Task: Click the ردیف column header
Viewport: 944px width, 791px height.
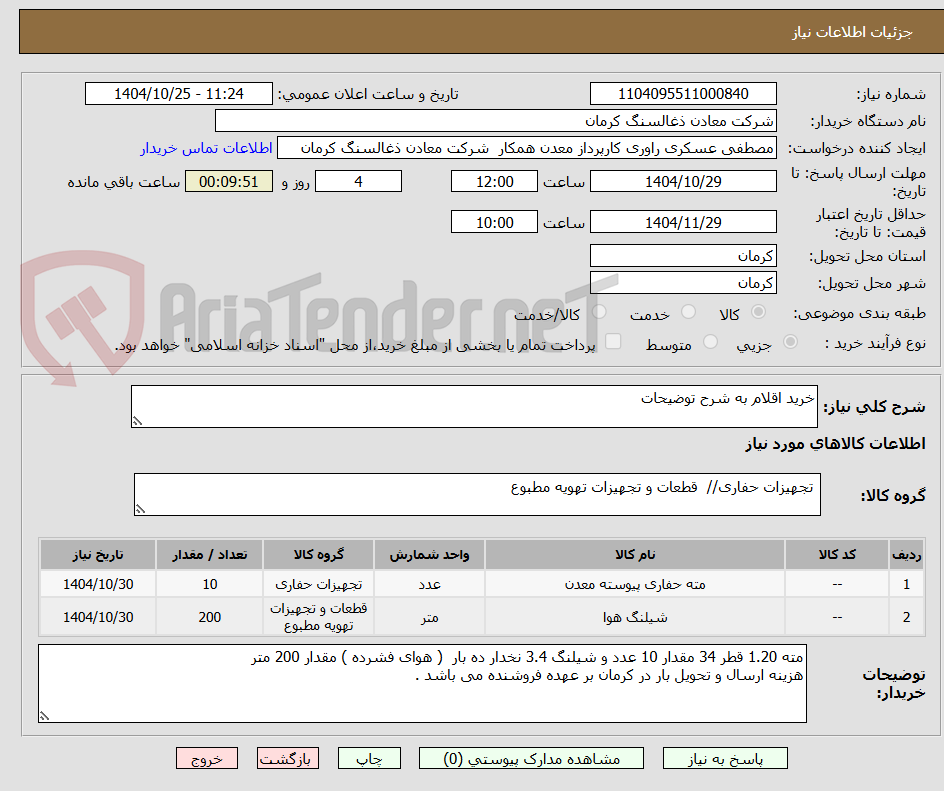Action: (906, 554)
